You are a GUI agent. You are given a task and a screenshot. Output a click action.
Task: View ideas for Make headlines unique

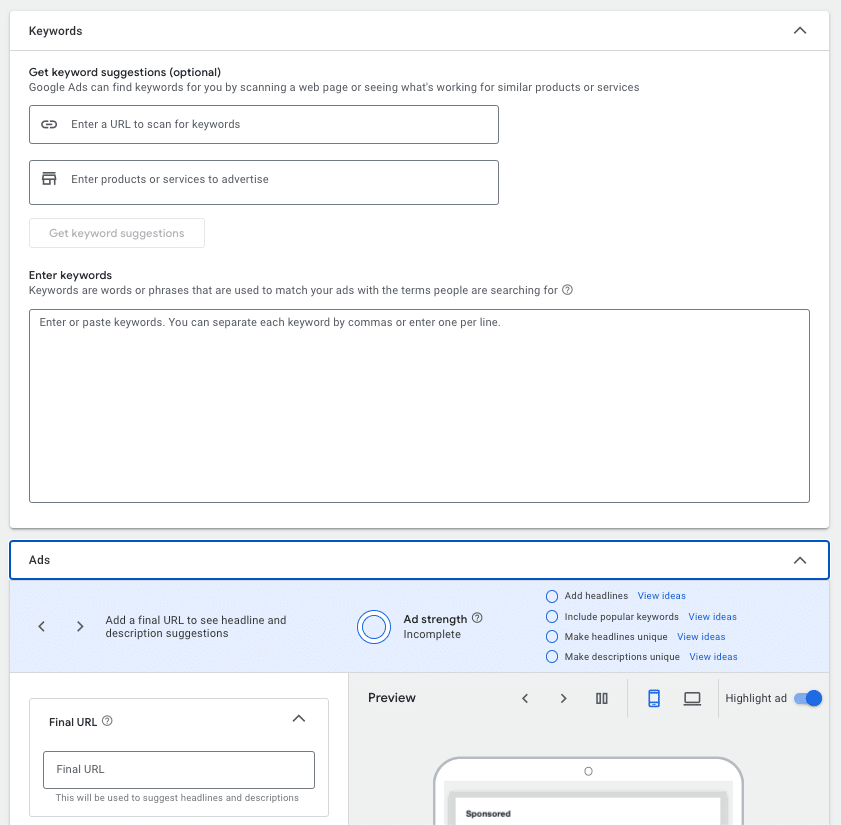tap(701, 637)
